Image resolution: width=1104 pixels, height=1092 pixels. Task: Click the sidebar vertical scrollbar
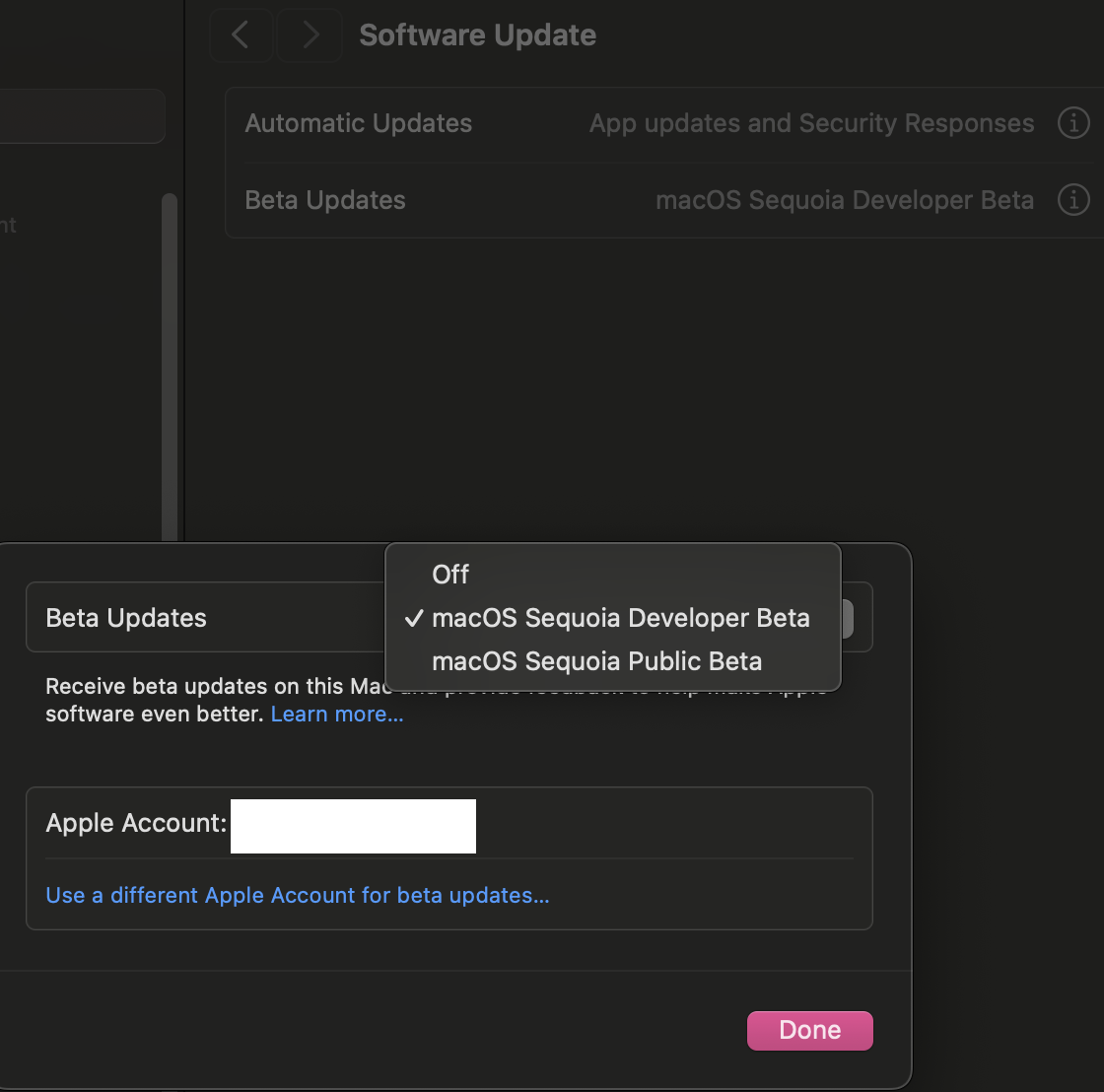pyautogui.click(x=170, y=365)
